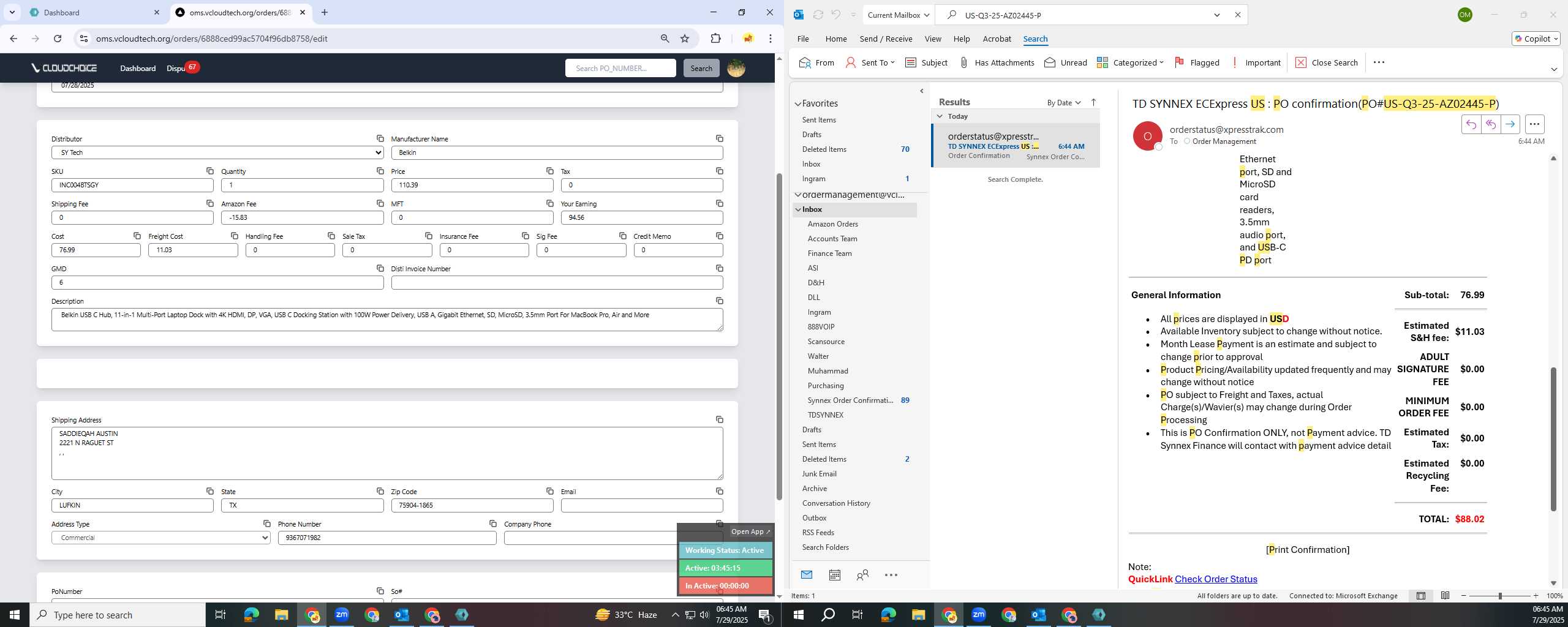Viewport: 1568px width, 627px height.
Task: Open File Explorer on left taskbar
Action: tap(281, 615)
